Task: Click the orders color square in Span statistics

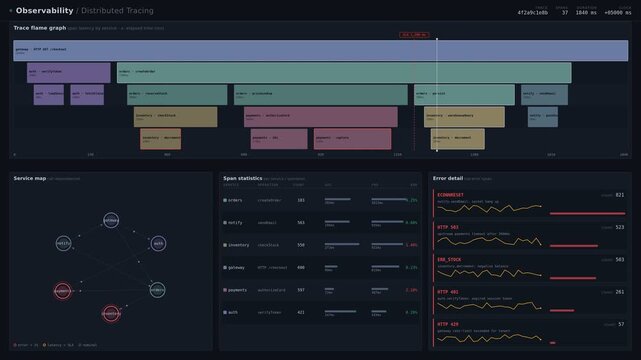Action: 225,200
